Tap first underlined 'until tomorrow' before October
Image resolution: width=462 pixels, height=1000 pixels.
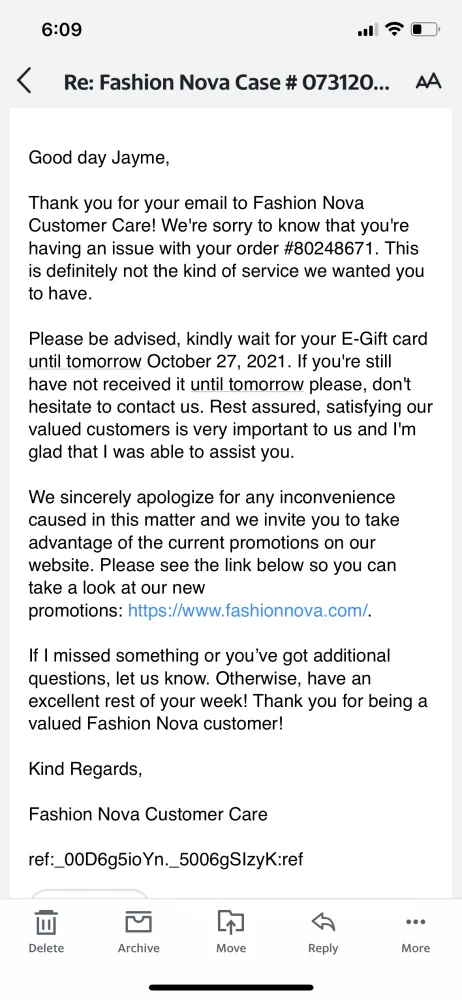(85, 362)
